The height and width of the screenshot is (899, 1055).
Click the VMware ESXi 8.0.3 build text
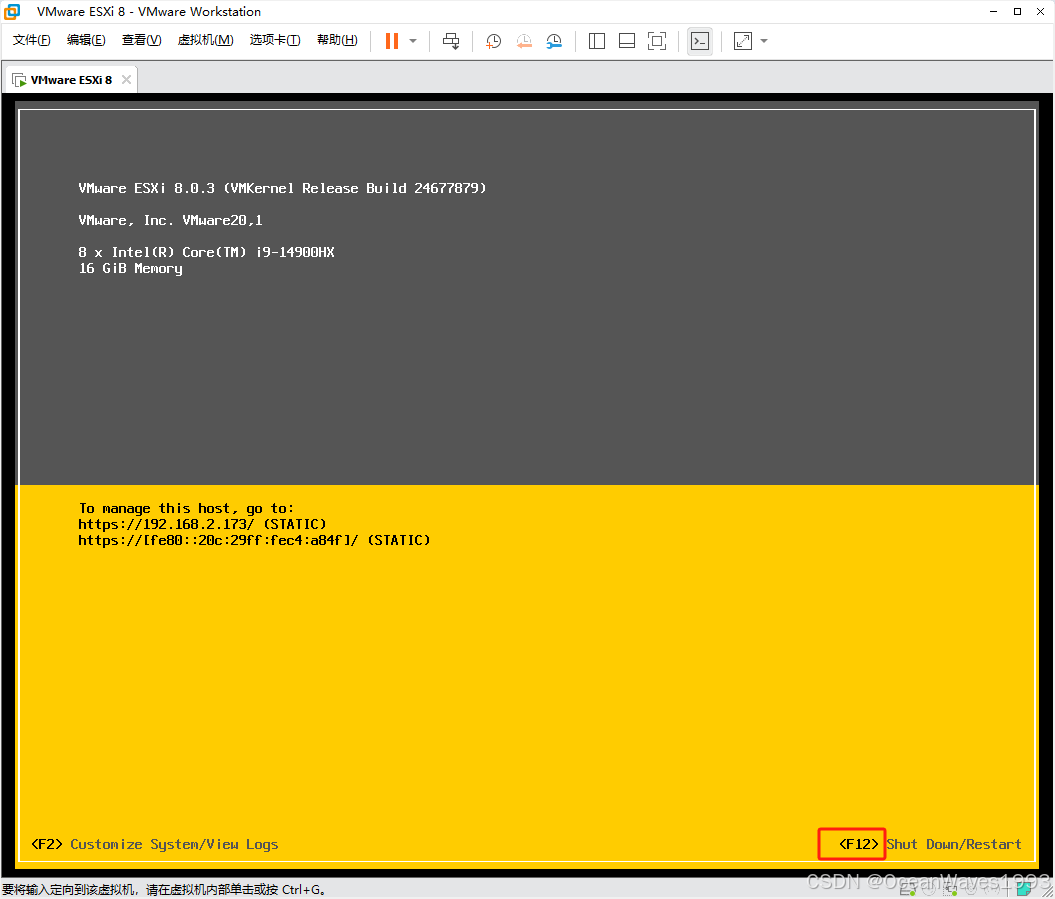click(282, 188)
